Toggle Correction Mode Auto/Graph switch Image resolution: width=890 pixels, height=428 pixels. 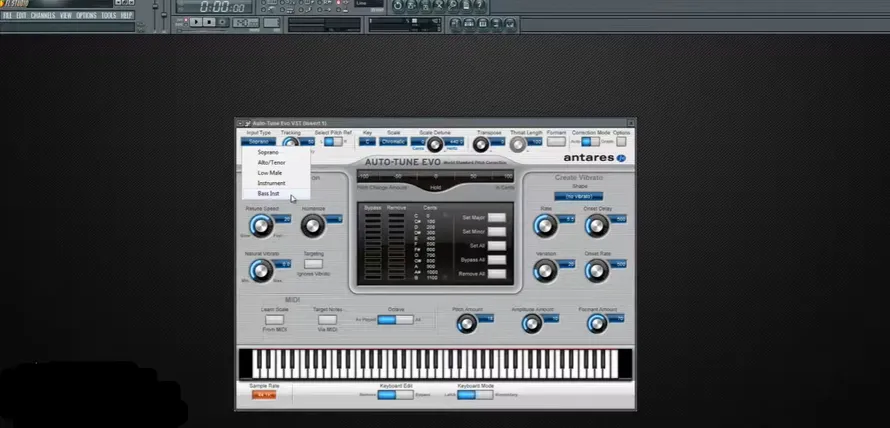pos(590,141)
